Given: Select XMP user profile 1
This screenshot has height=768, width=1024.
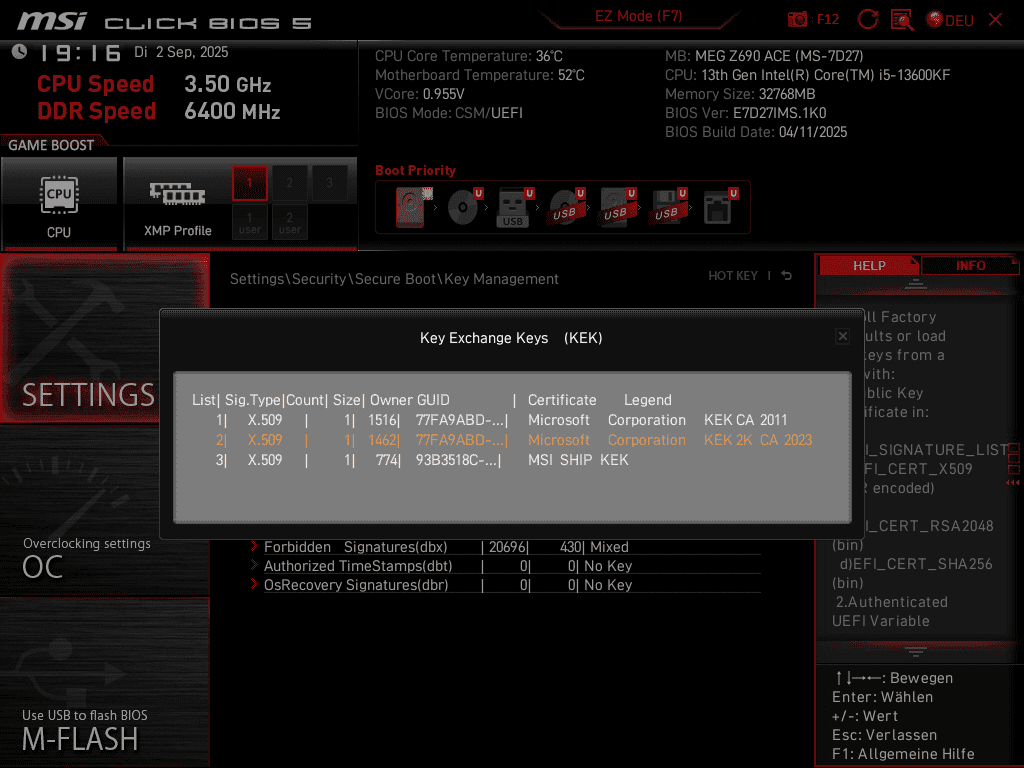Looking at the screenshot, I should 249,223.
